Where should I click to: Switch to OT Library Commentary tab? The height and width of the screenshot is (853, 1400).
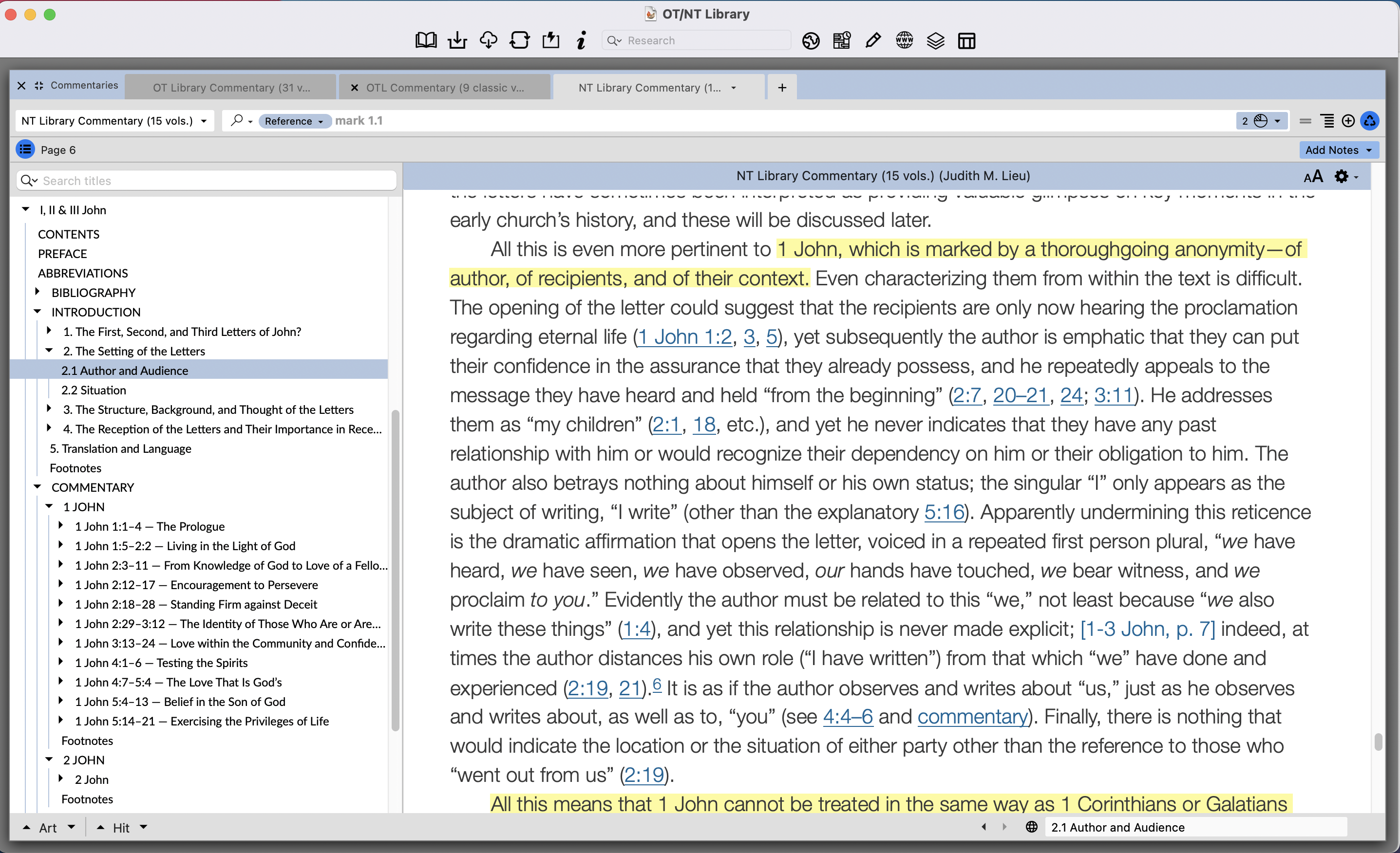click(x=231, y=88)
